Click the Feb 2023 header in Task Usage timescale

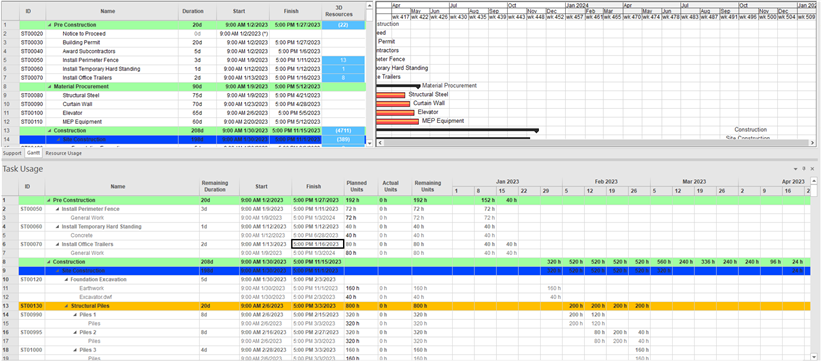click(607, 182)
